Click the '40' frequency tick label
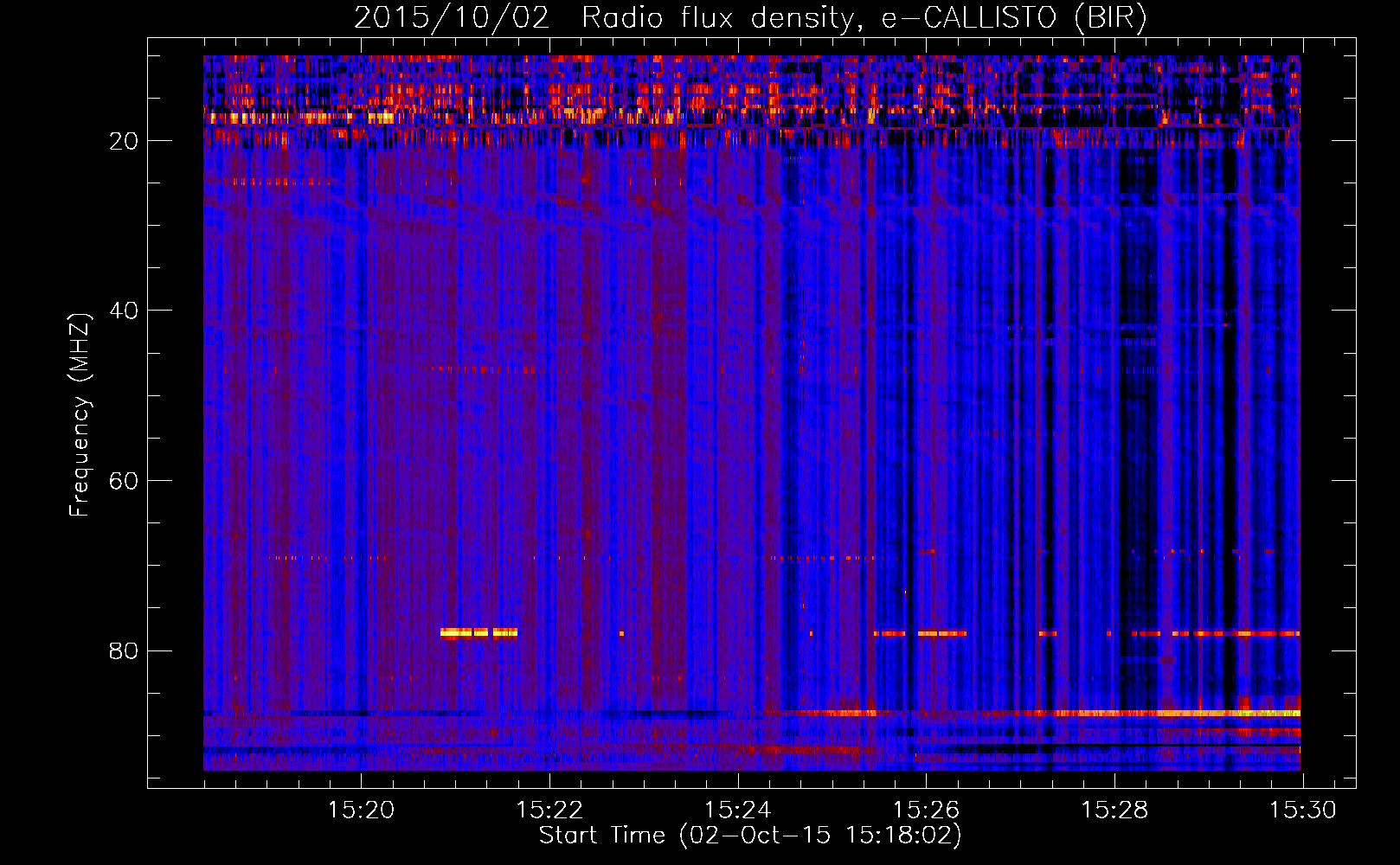This screenshot has height=865, width=1400. point(125,311)
